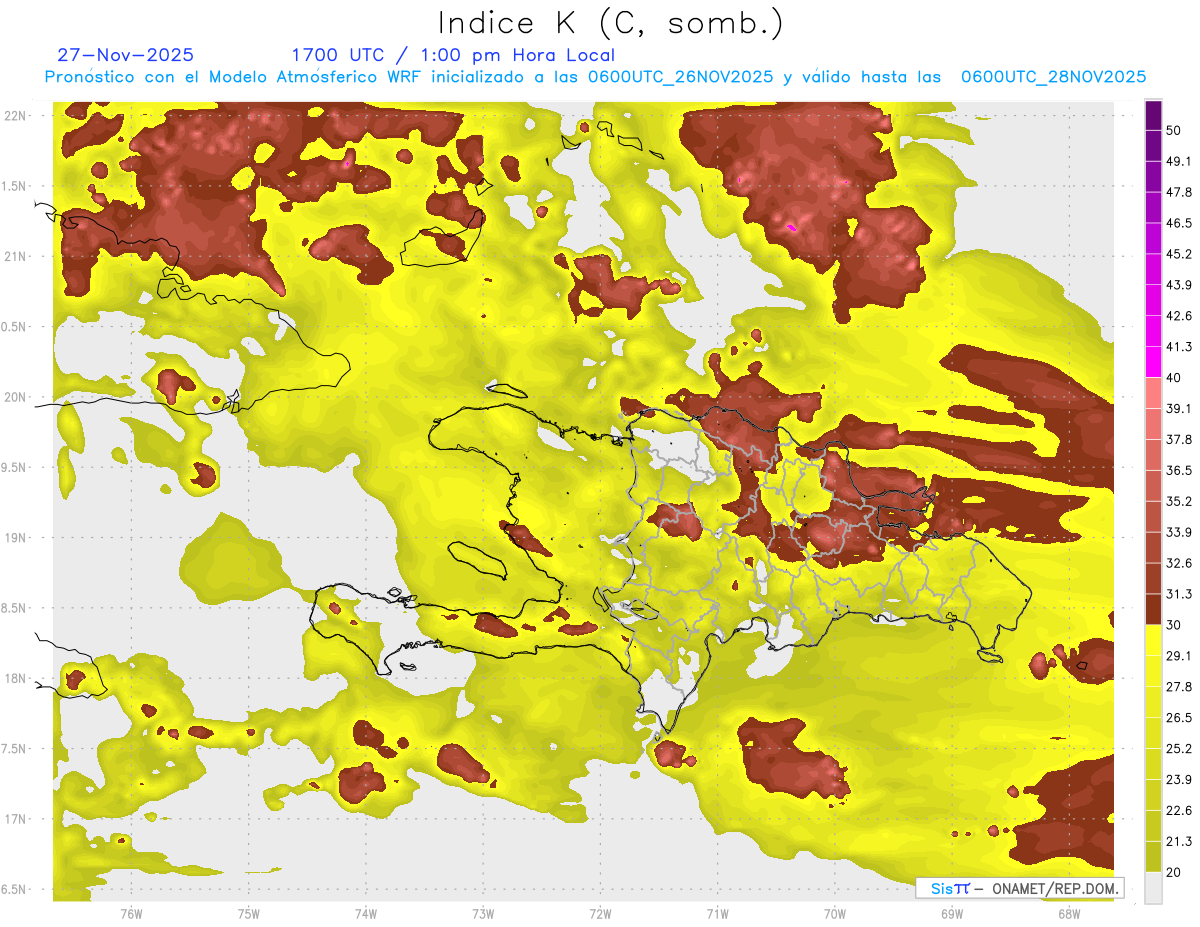Click the color bar value "29.1"
The width and height of the screenshot is (1200, 927).
[1178, 656]
